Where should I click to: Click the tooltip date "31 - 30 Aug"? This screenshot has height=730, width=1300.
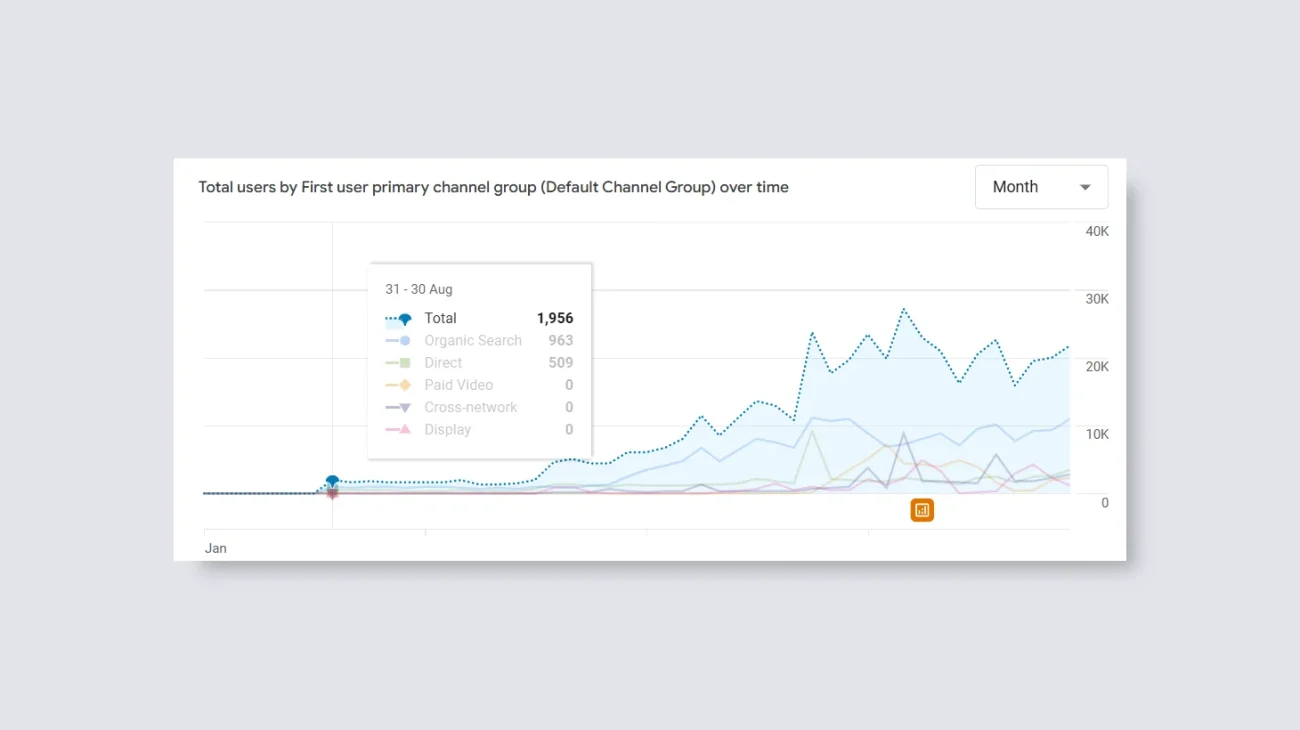pyautogui.click(x=419, y=289)
